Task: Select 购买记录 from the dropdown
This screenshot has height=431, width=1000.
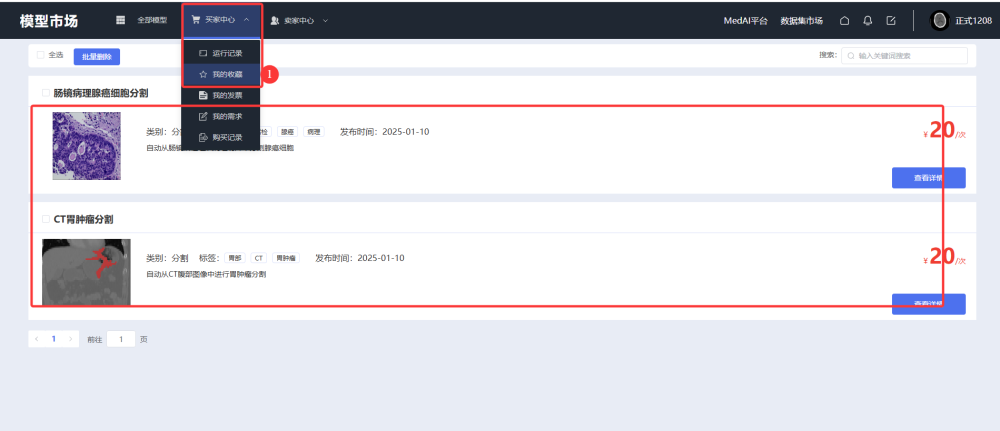Action: point(221,137)
